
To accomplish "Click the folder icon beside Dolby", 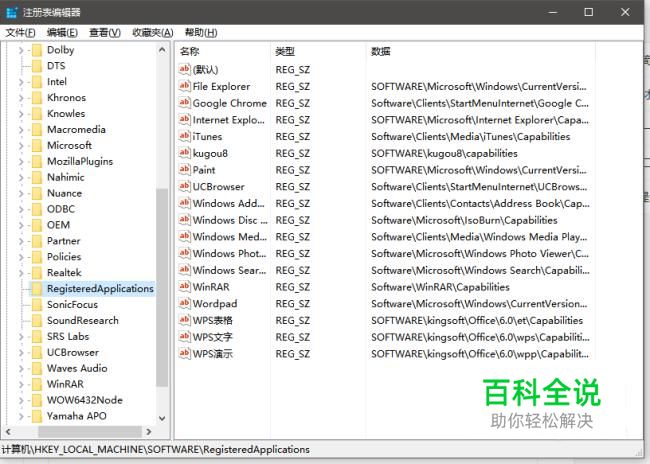I will coord(37,50).
